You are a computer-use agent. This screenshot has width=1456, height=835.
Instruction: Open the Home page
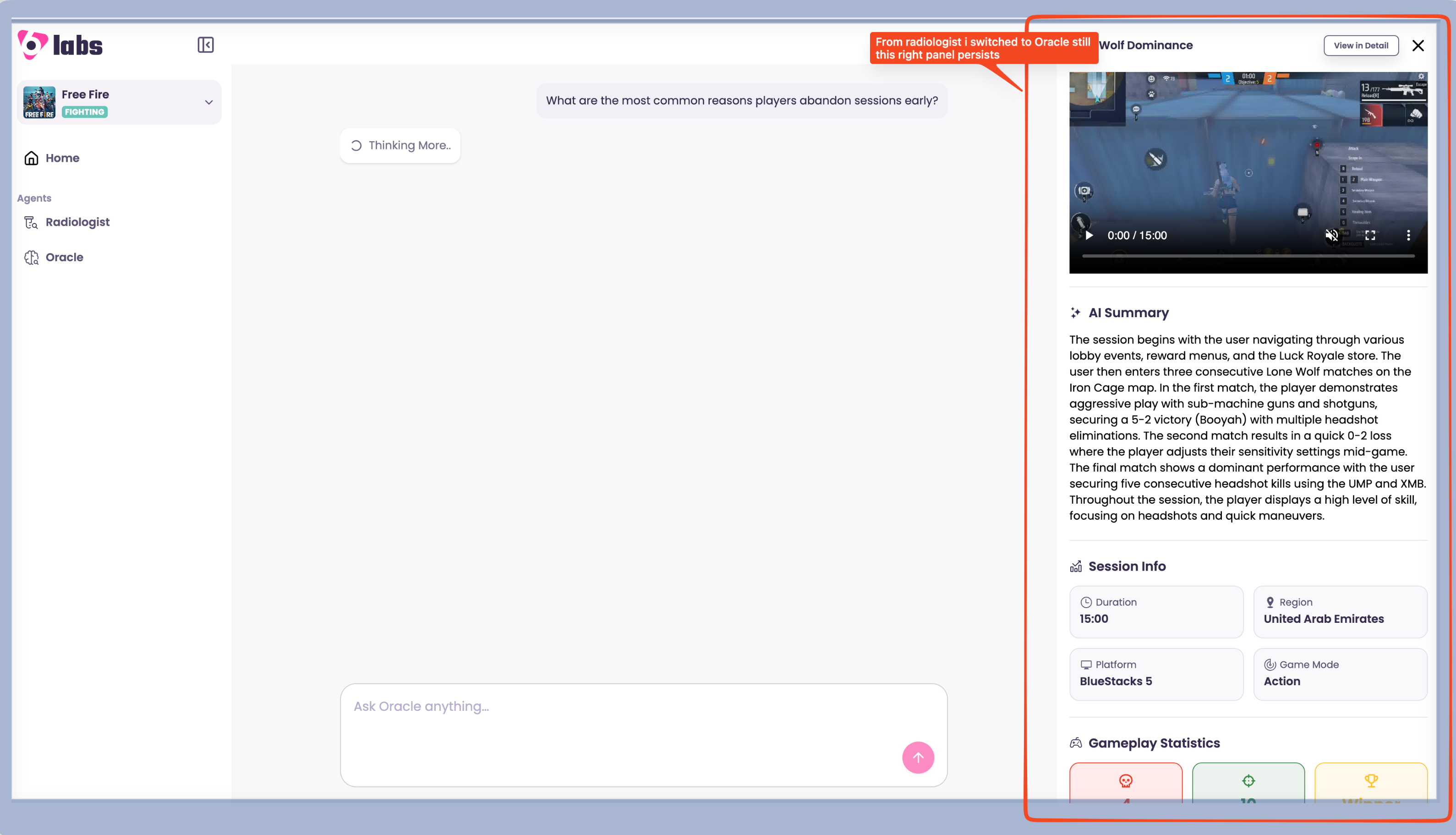coord(62,158)
